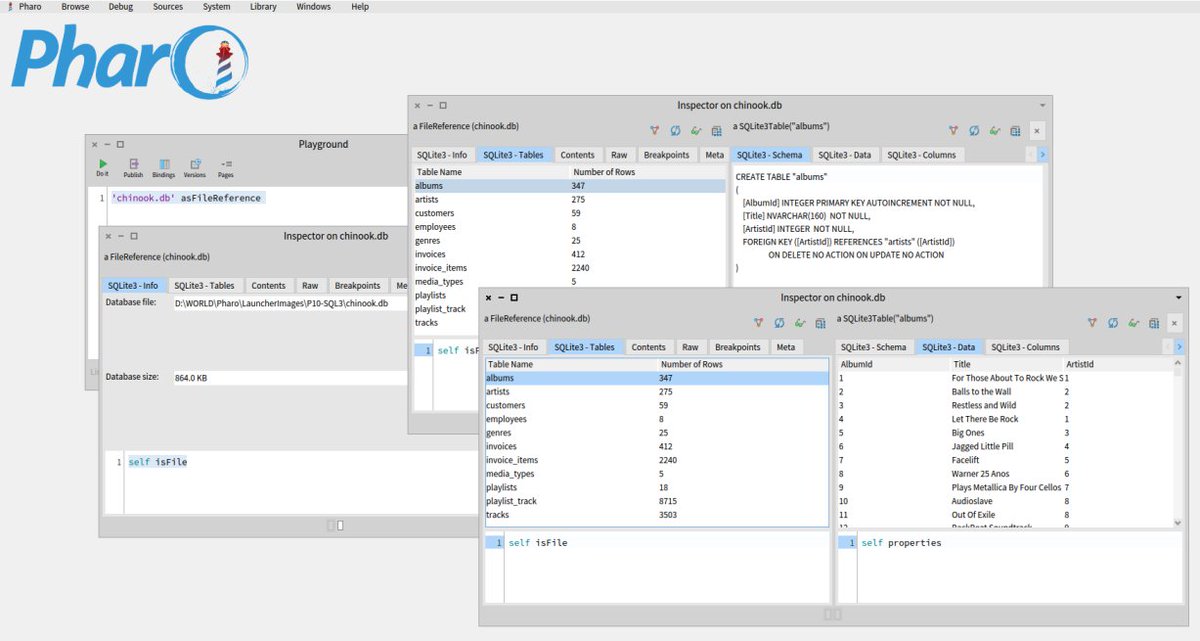
Task: Click the hierarchy icon beside FileReference in the front Inspector
Action: coord(758,323)
